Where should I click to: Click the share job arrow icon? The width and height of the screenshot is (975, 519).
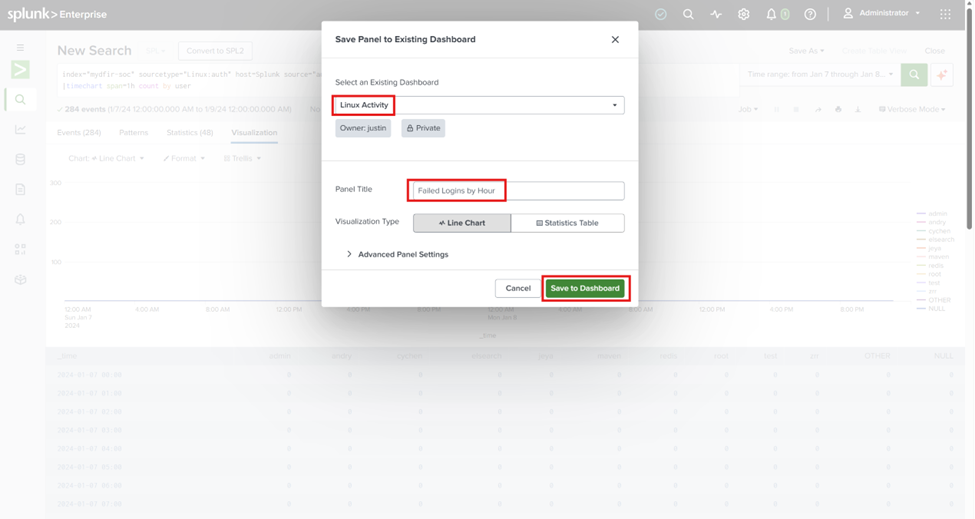click(818, 109)
